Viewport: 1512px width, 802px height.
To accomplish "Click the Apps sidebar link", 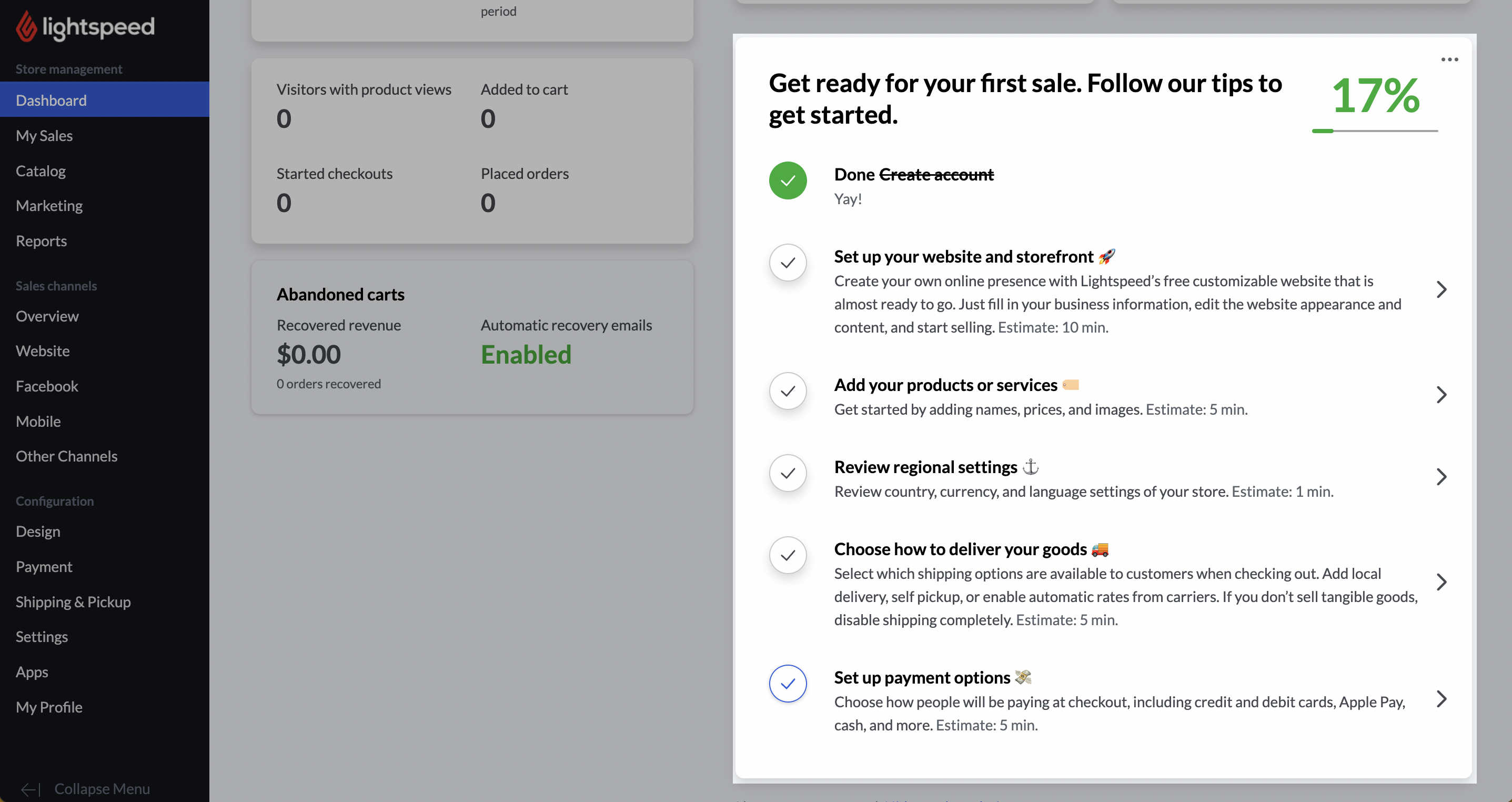I will click(31, 671).
